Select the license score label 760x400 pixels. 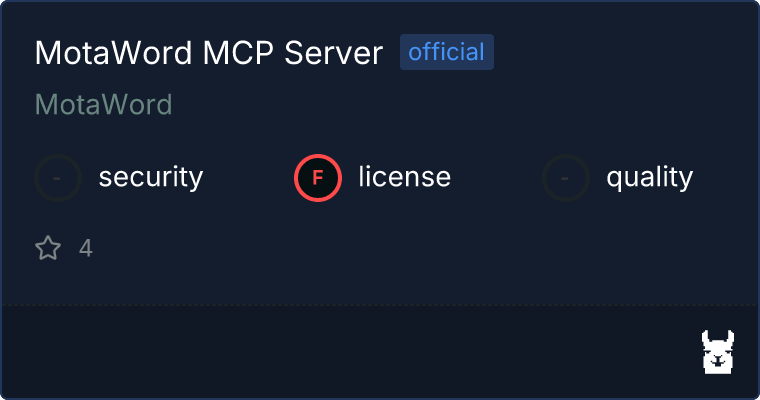405,176
